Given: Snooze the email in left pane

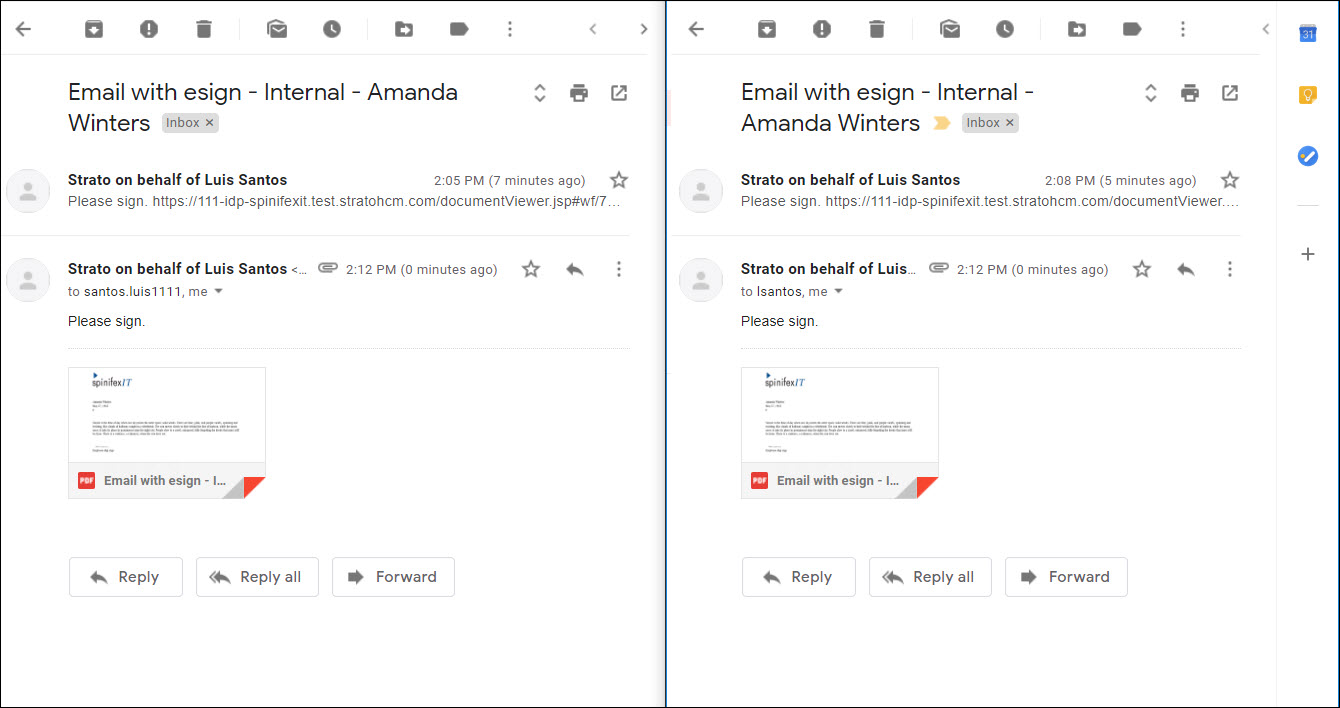Looking at the screenshot, I should tap(332, 29).
